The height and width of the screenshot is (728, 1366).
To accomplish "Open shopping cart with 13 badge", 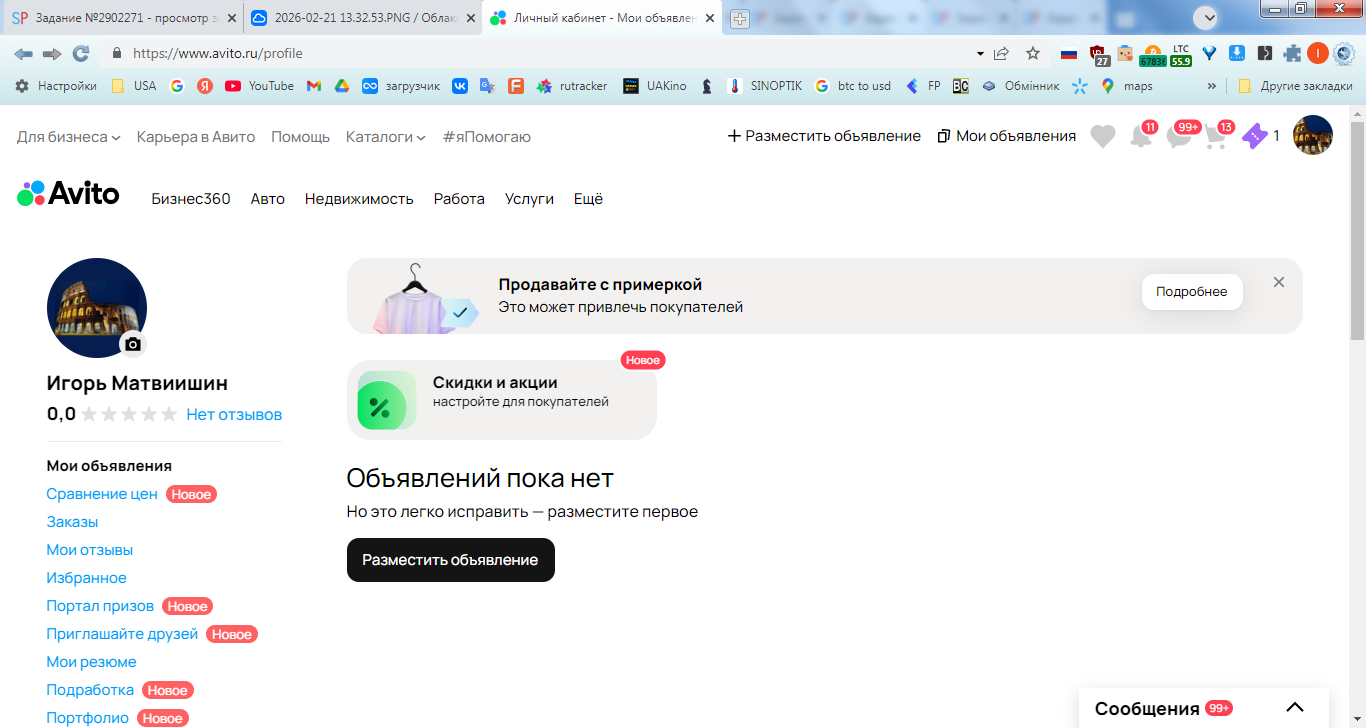I will pyautogui.click(x=1216, y=136).
